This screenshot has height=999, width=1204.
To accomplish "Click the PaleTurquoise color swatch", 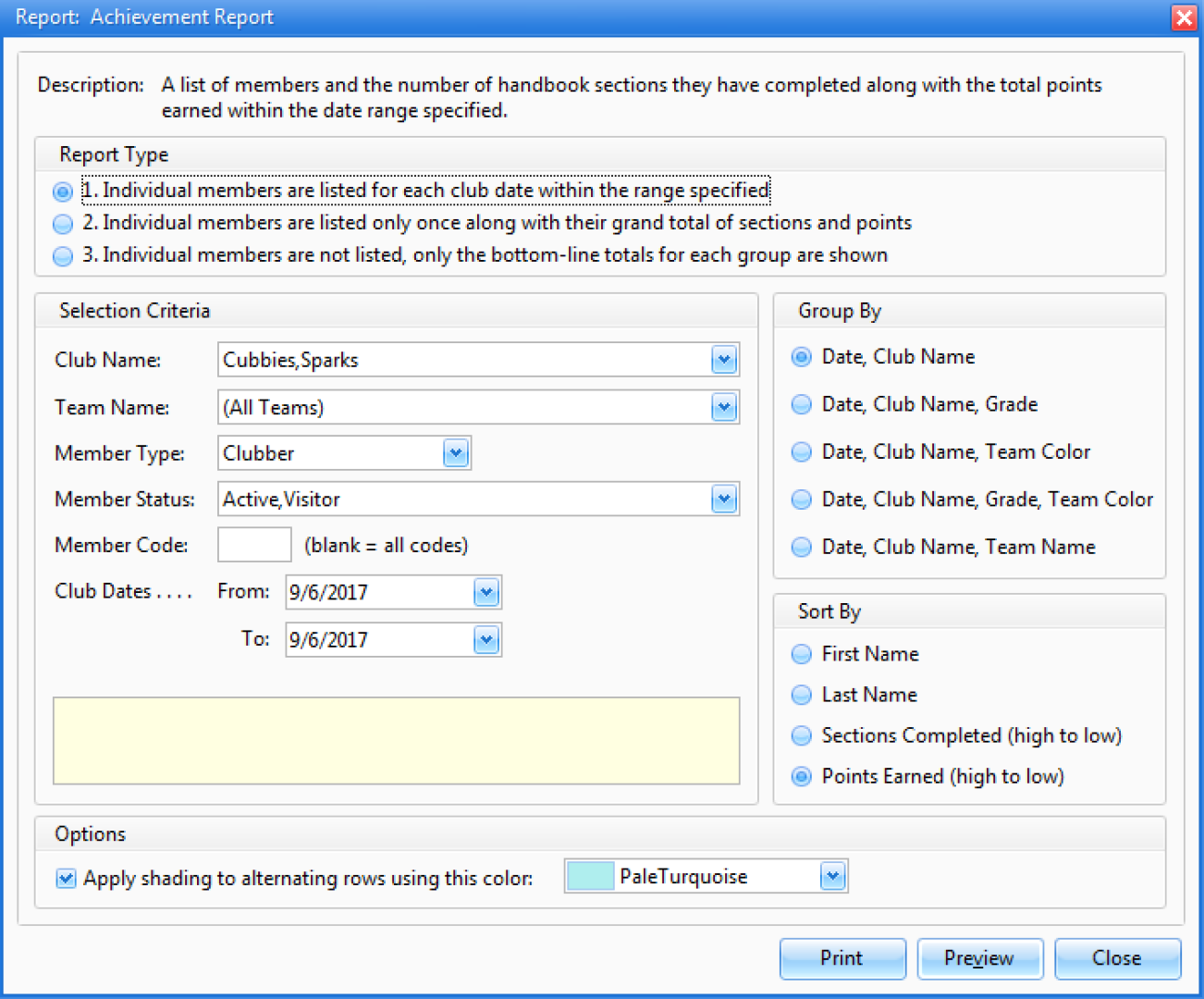I will [x=590, y=876].
